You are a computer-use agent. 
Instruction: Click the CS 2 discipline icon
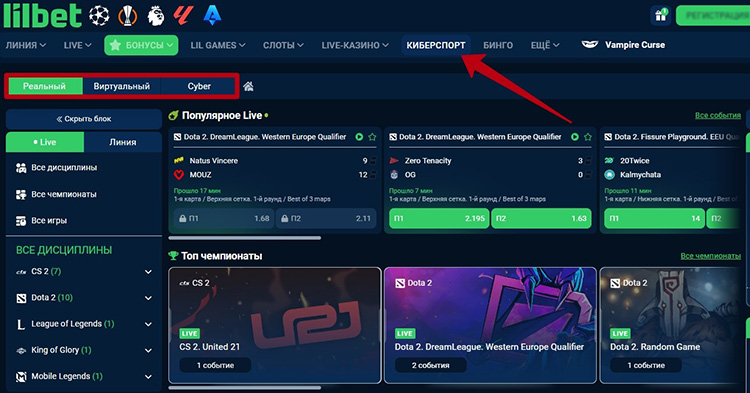(21, 272)
